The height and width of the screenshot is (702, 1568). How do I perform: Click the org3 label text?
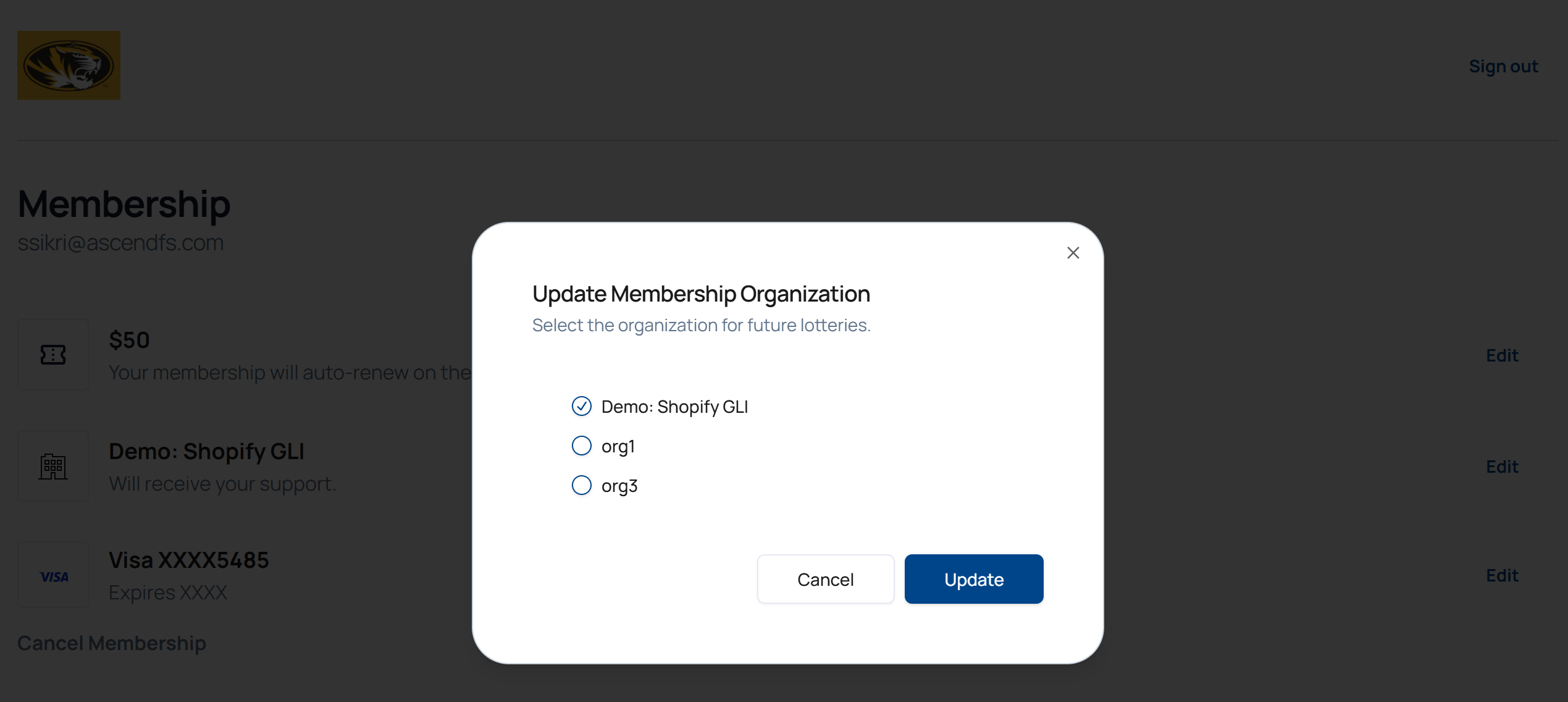tap(619, 486)
